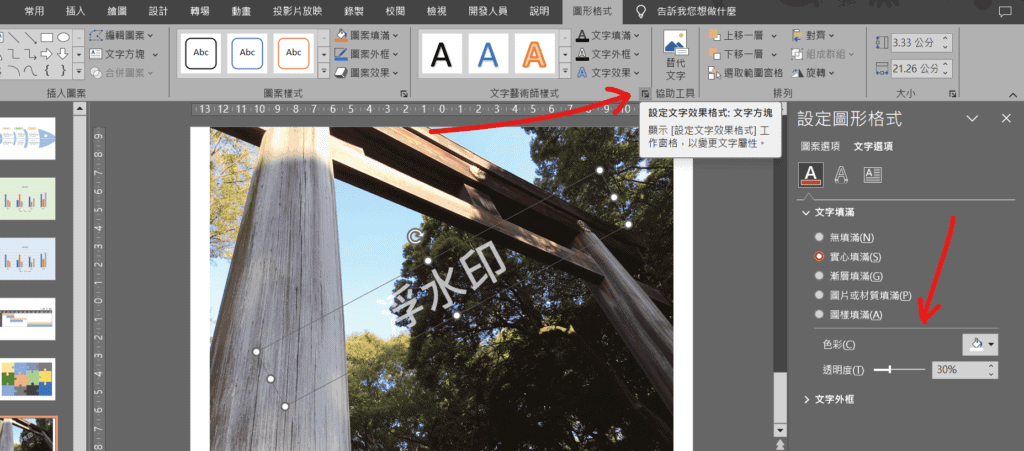Apply the black WordArt A style
Screen dimensions: 1024x451
pyautogui.click(x=441, y=53)
